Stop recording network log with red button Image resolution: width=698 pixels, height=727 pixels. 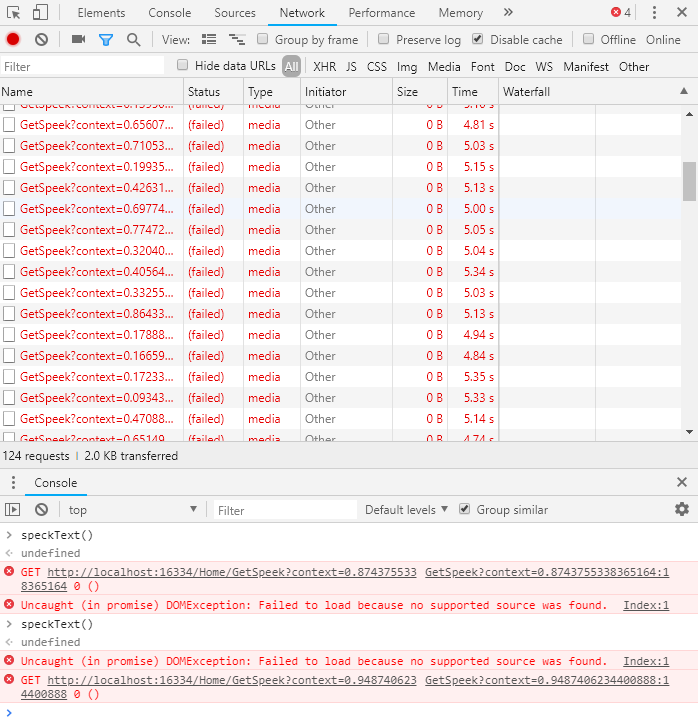(13, 39)
